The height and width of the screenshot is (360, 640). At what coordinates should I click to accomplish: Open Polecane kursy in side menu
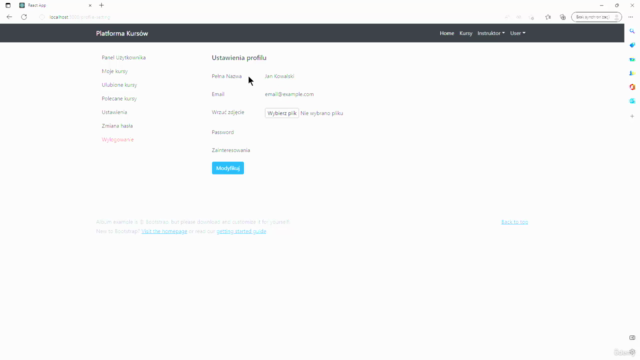tap(119, 98)
